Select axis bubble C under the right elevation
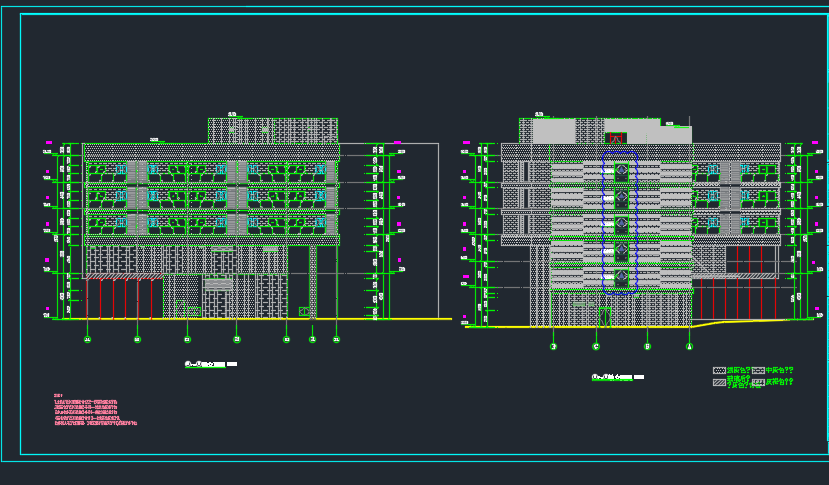829x485 pixels. [x=596, y=346]
